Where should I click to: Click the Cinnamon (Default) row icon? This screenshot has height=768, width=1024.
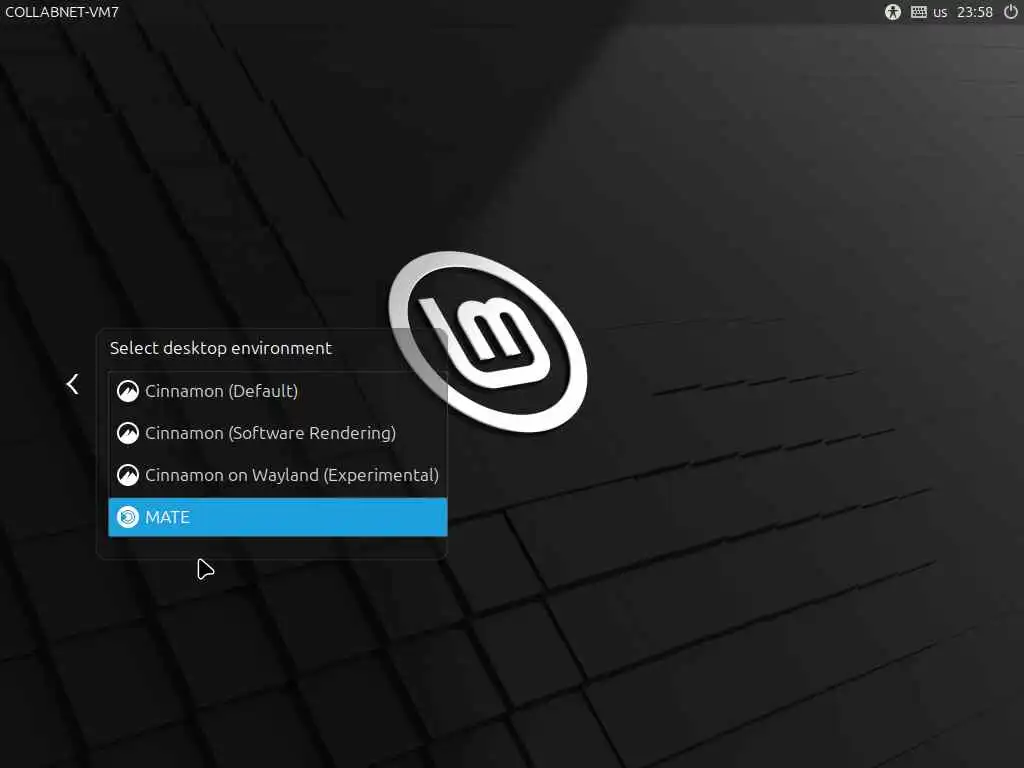tap(128, 391)
